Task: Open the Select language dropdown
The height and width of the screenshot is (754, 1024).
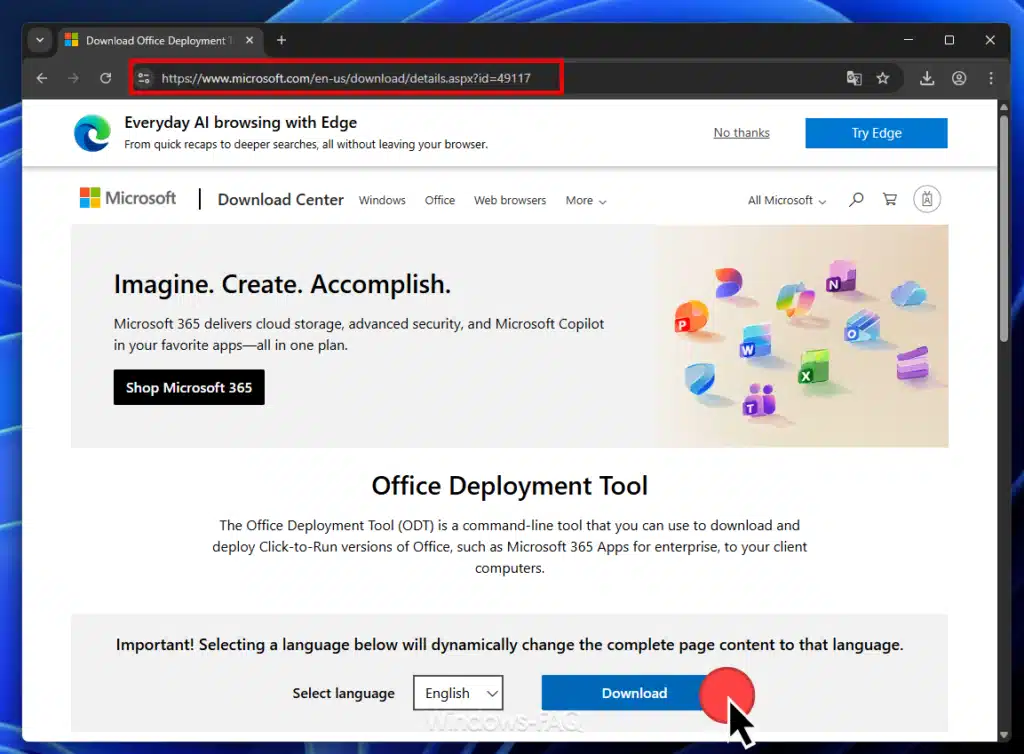Action: pos(458,692)
